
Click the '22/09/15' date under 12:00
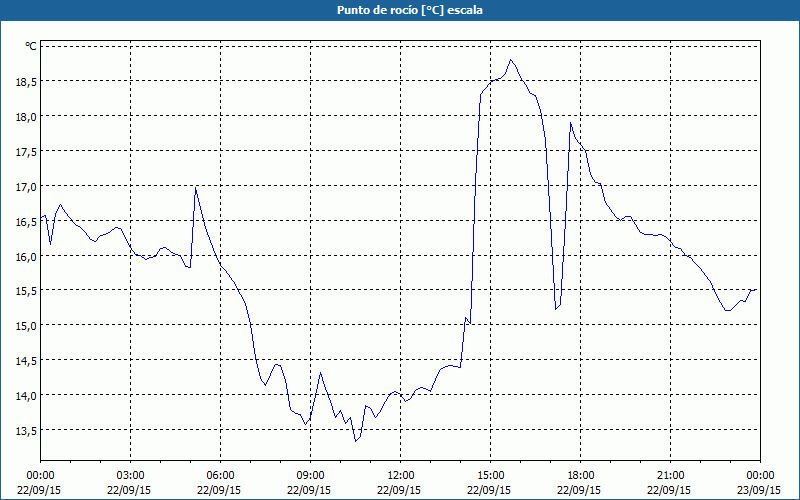[x=399, y=490]
